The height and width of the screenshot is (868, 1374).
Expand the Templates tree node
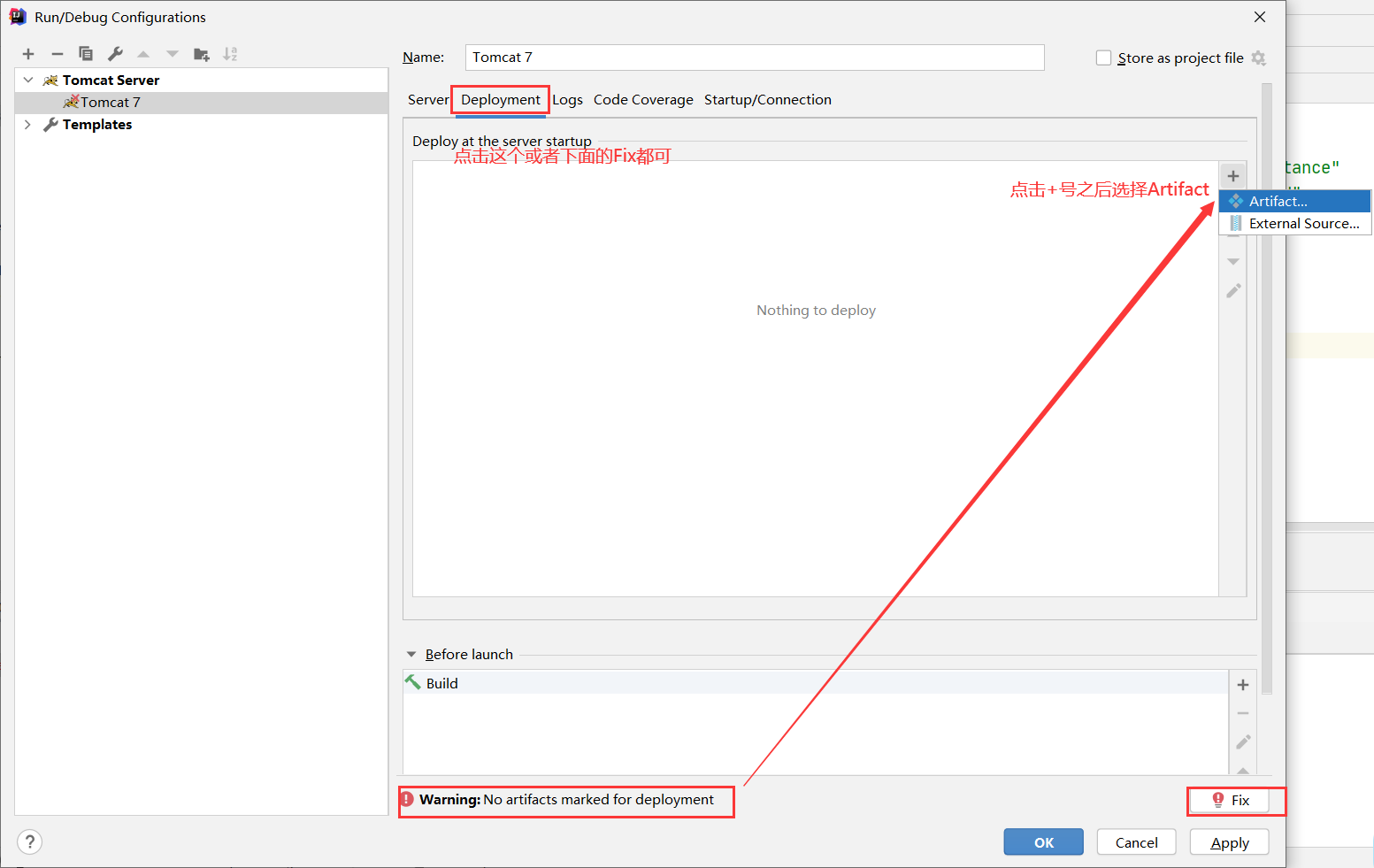28,124
